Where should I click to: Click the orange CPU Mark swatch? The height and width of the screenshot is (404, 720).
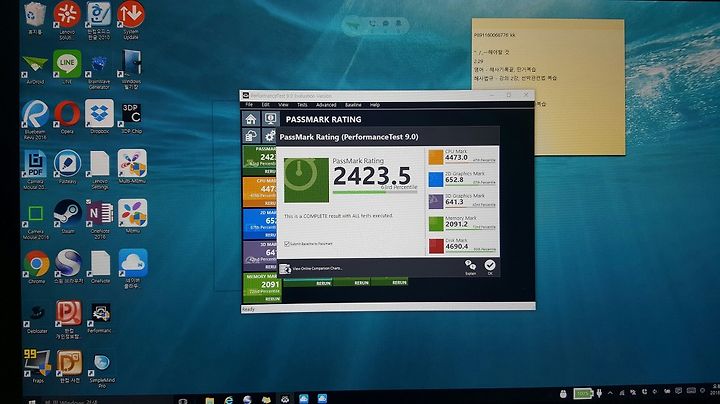coord(436,157)
